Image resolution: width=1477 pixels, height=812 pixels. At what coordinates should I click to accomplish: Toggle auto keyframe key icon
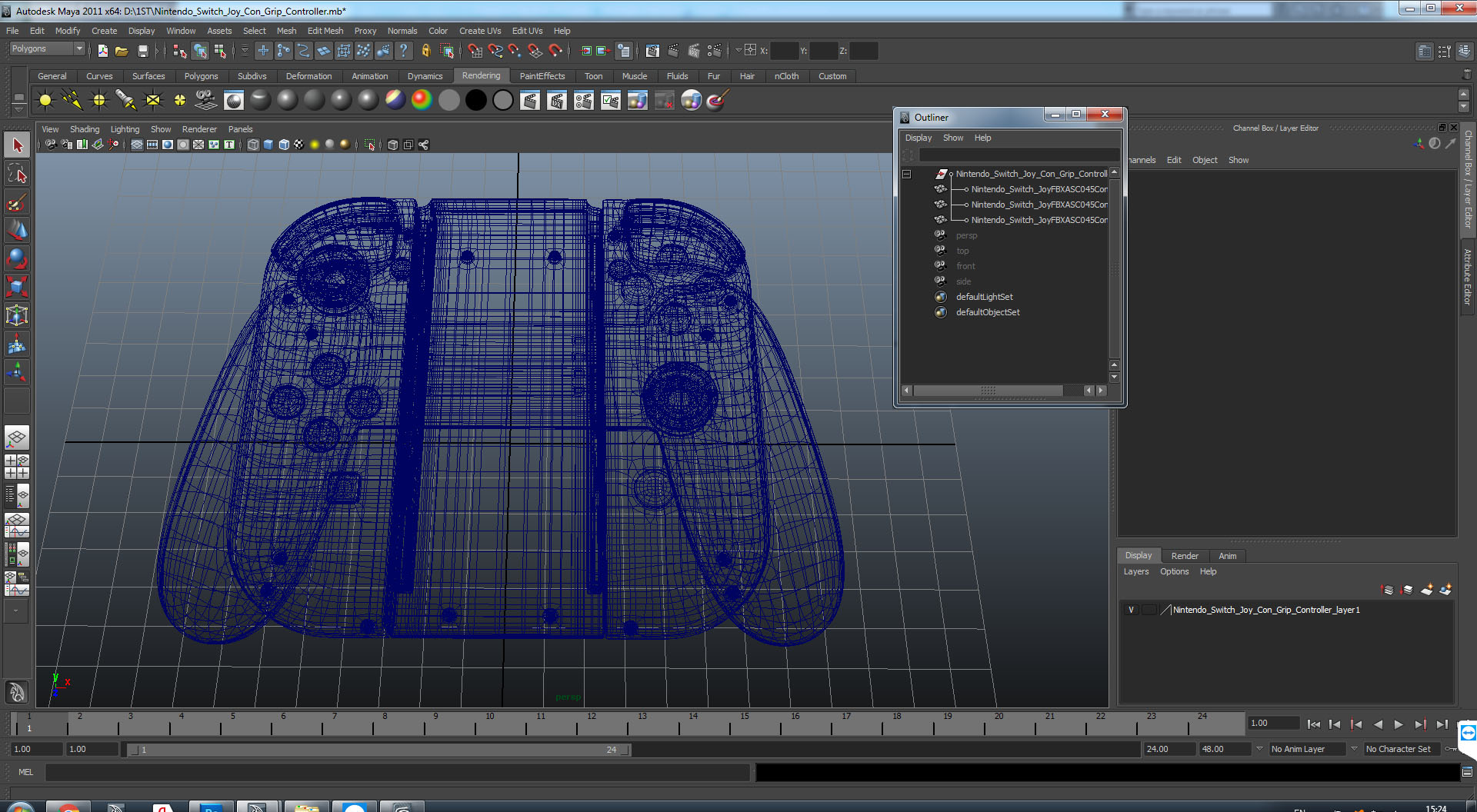pos(1452,749)
